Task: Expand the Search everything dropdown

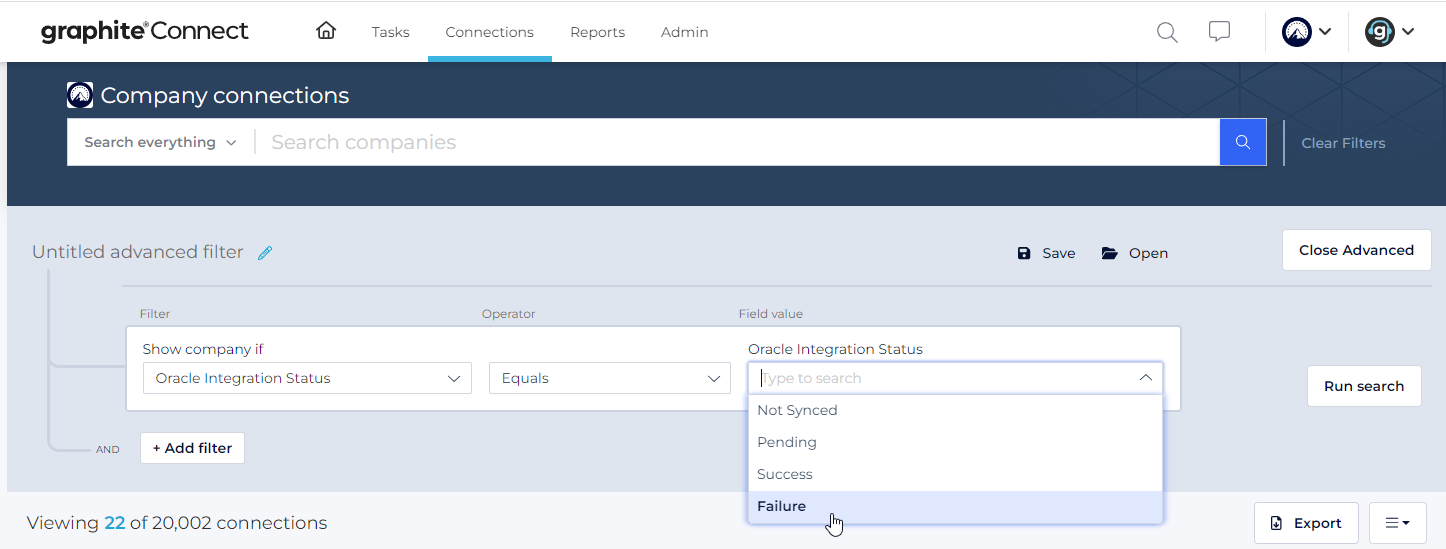Action: tap(160, 142)
